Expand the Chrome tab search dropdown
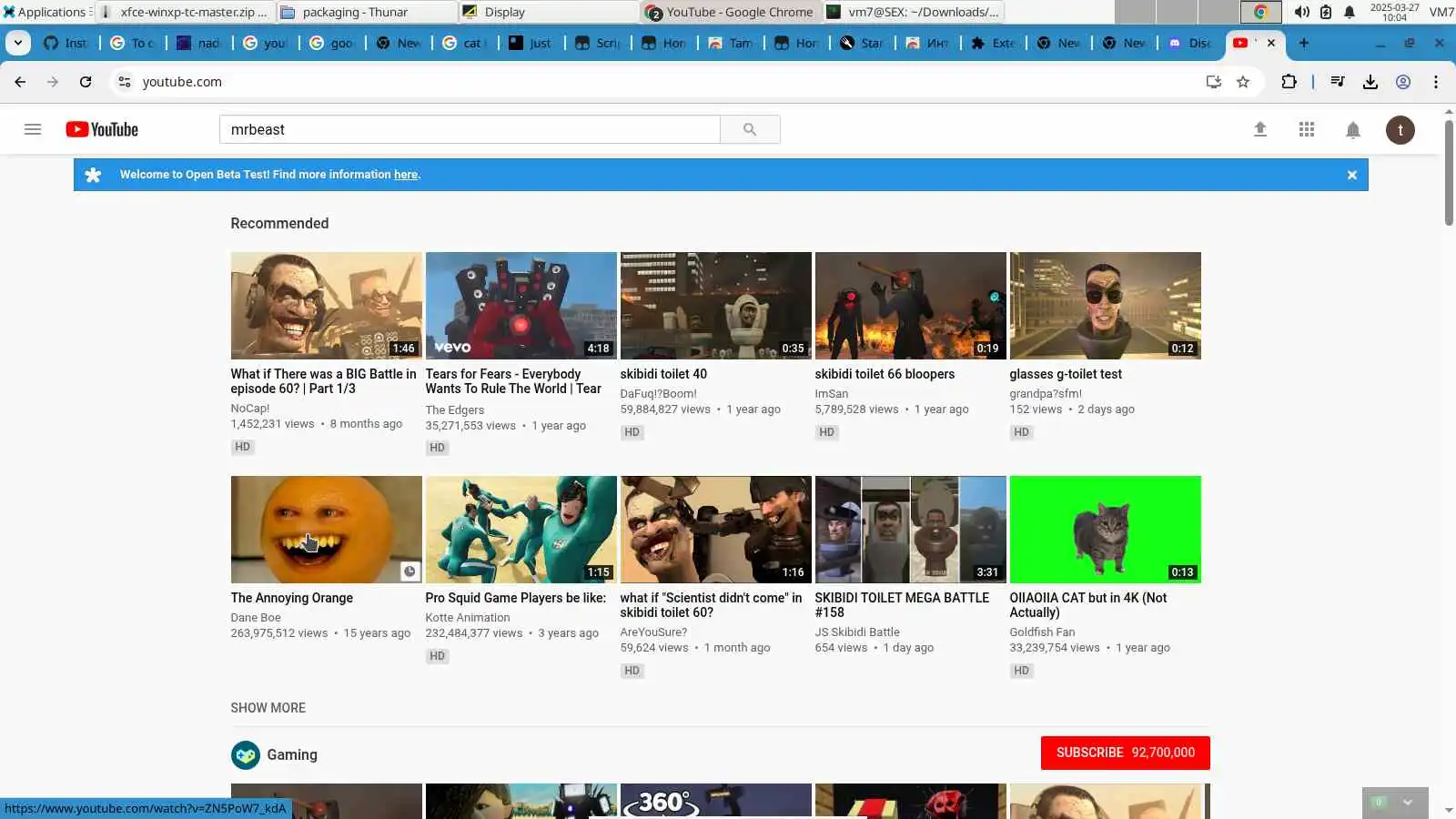The height and width of the screenshot is (819, 1456). coord(17,43)
